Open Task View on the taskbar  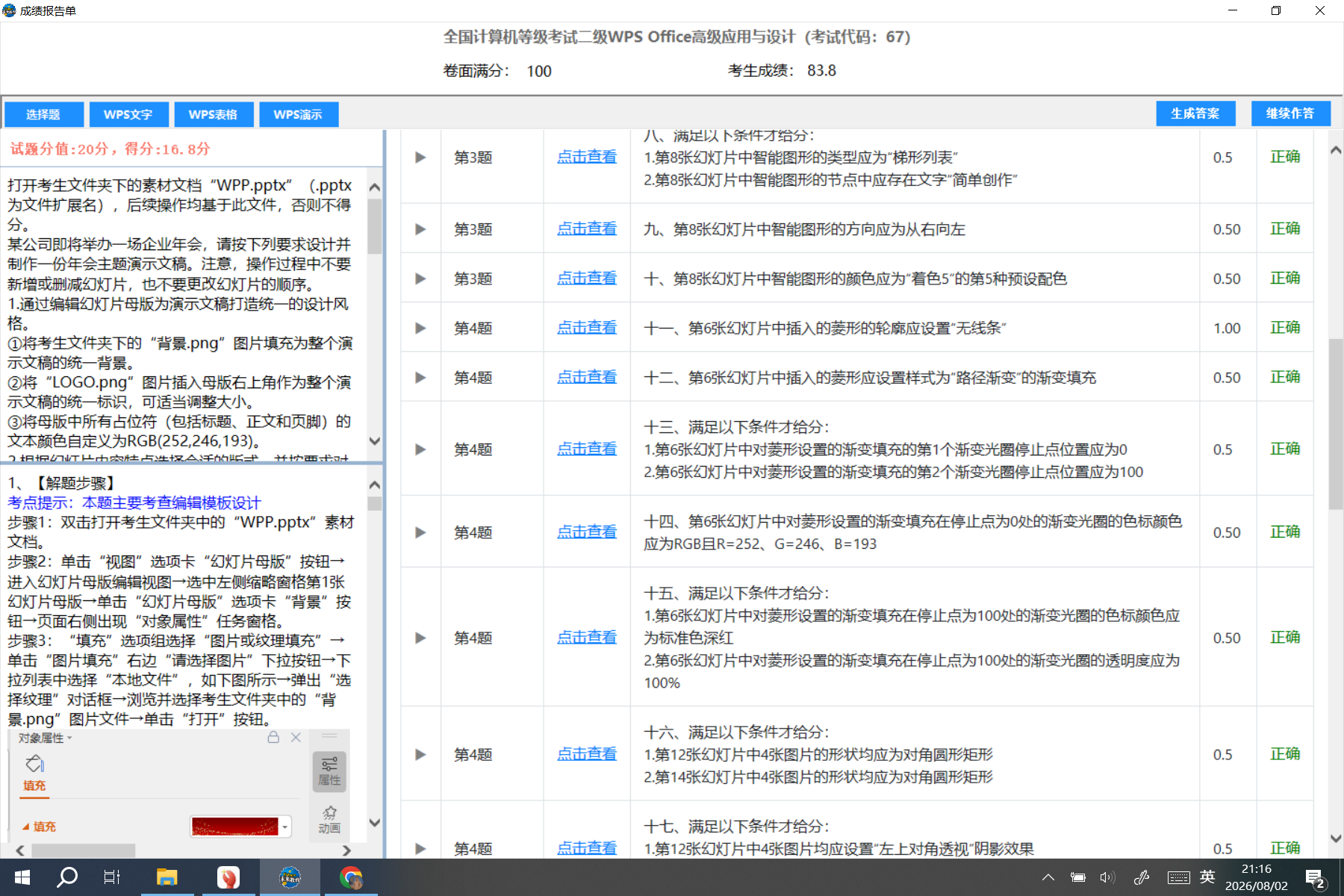[112, 877]
